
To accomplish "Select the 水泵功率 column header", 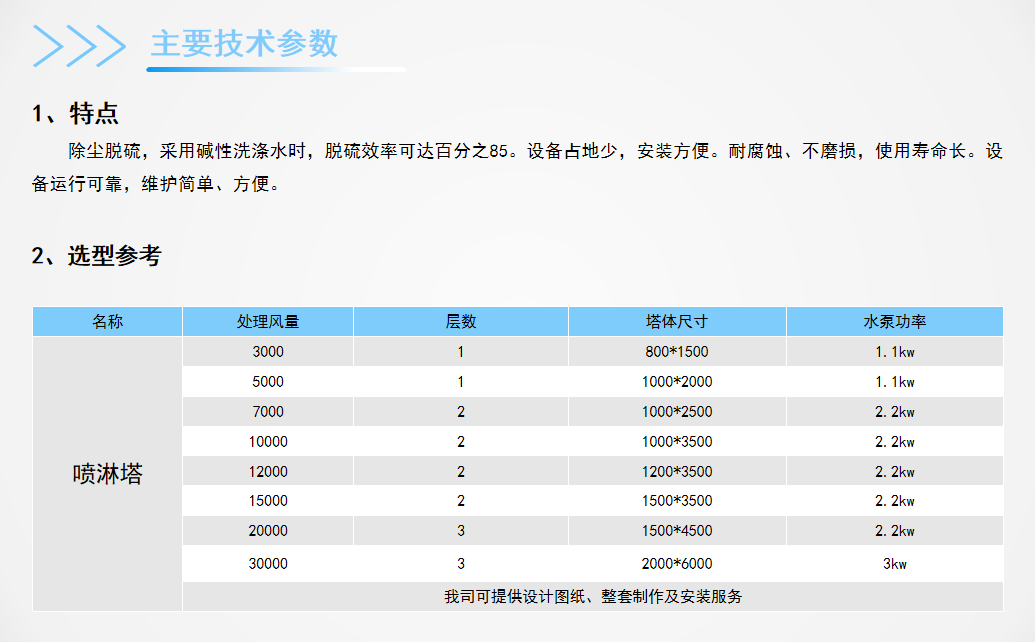I will coord(894,322).
